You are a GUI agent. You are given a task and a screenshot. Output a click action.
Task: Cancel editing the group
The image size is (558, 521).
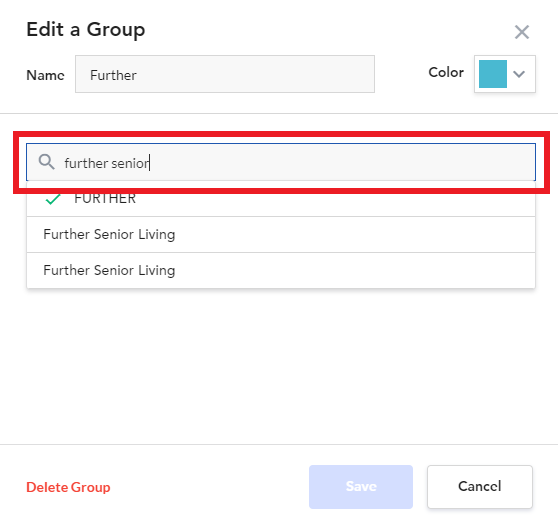480,487
